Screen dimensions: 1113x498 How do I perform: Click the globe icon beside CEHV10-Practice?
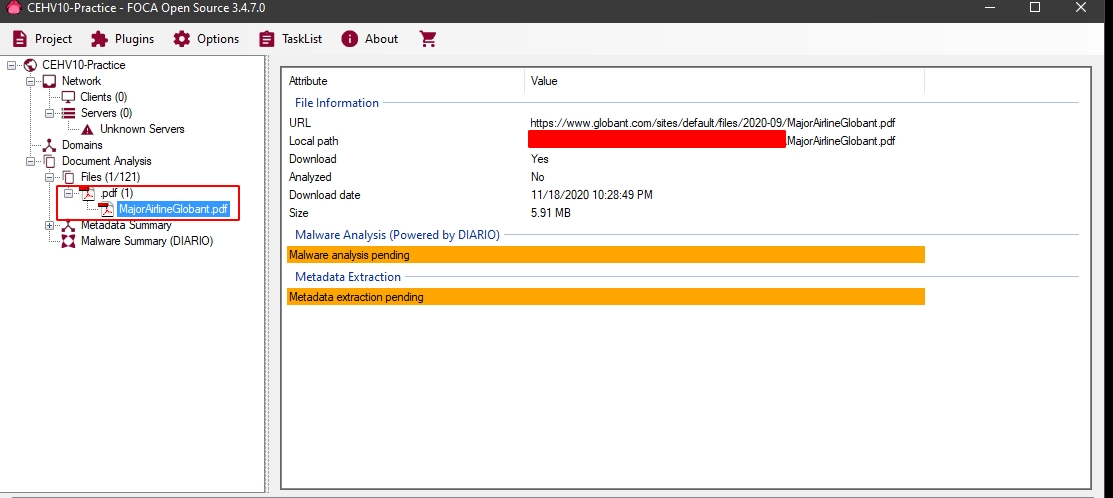30,65
